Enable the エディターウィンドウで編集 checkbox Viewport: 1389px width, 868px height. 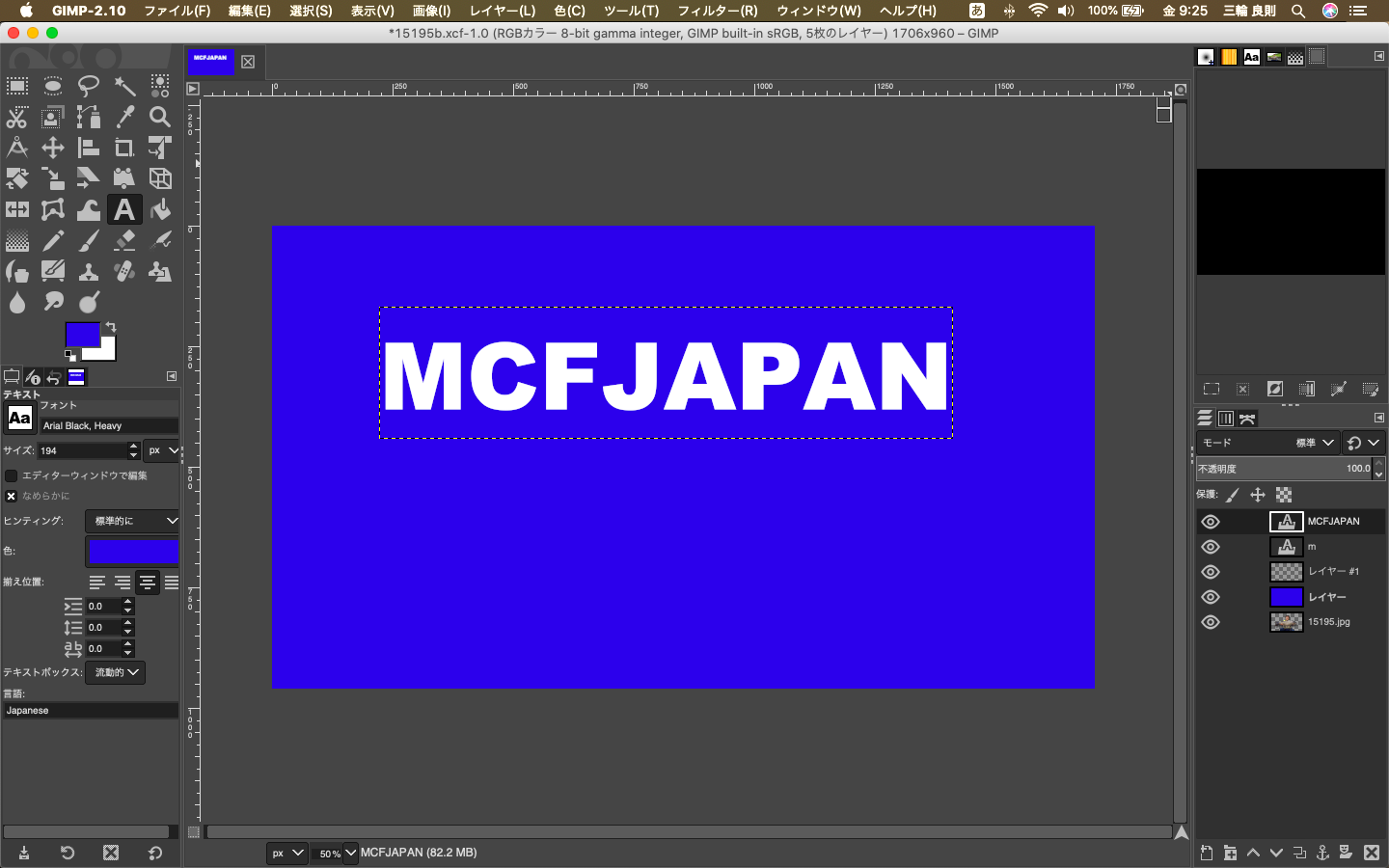tap(12, 475)
